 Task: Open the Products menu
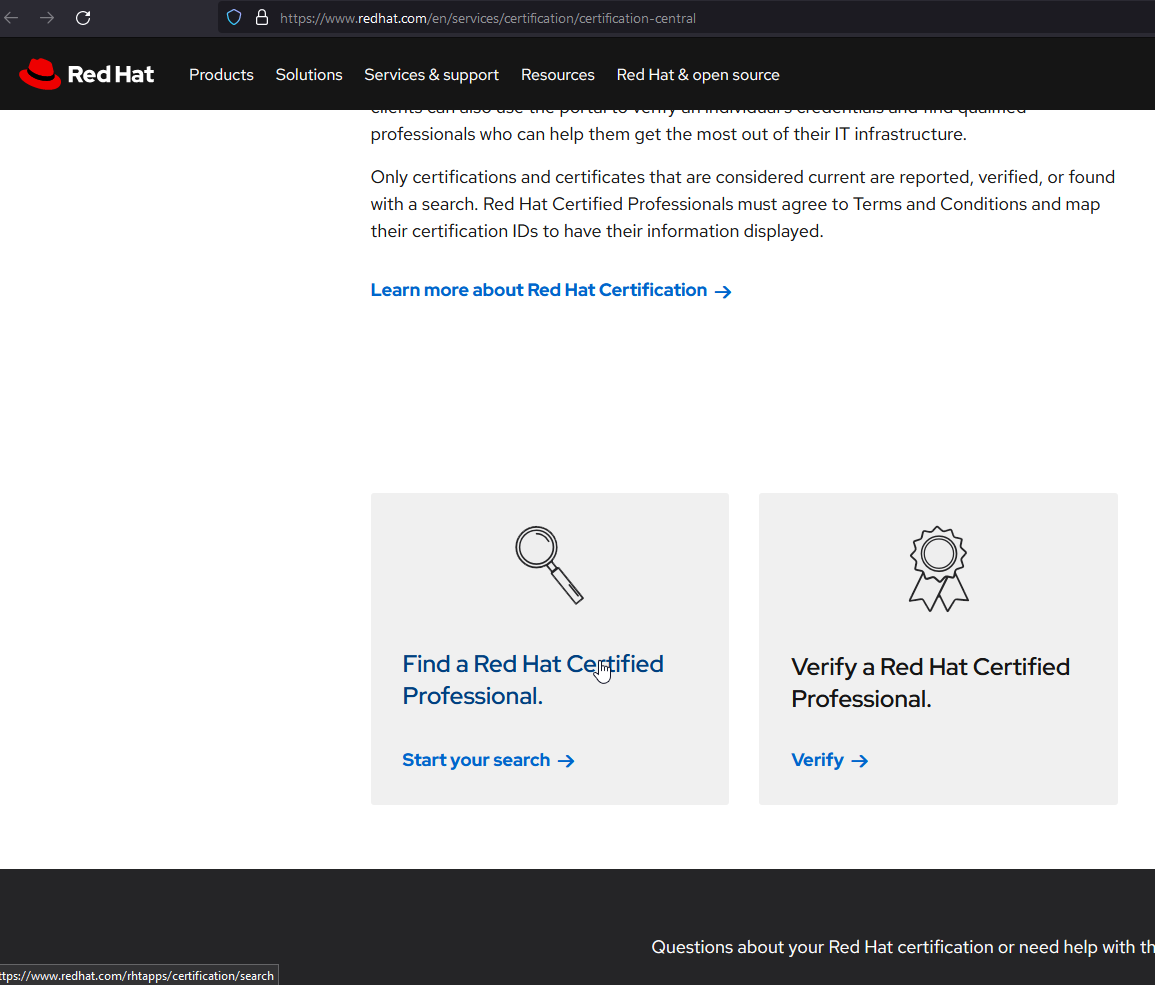(221, 75)
